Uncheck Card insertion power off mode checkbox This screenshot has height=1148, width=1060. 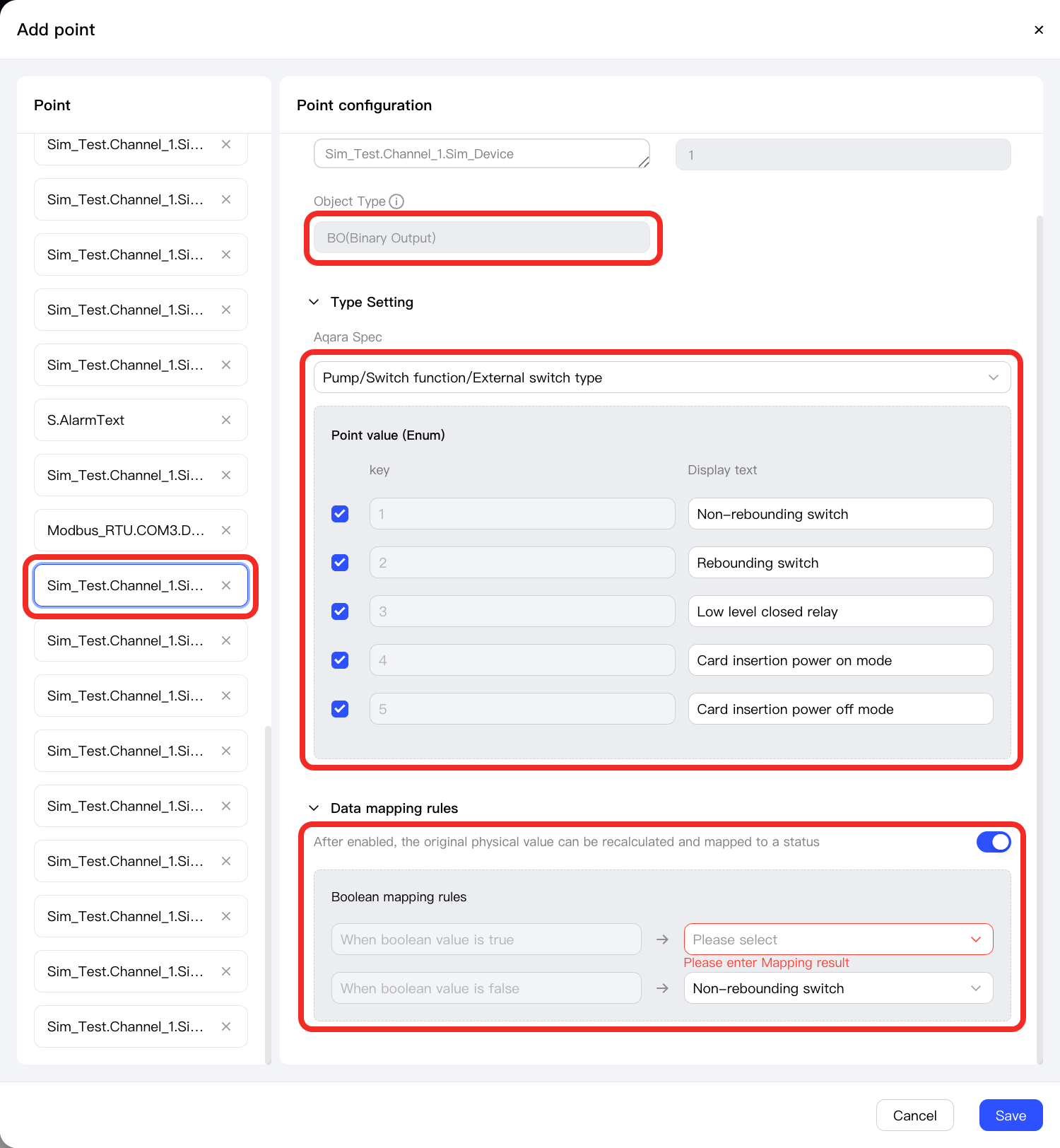[x=340, y=709]
